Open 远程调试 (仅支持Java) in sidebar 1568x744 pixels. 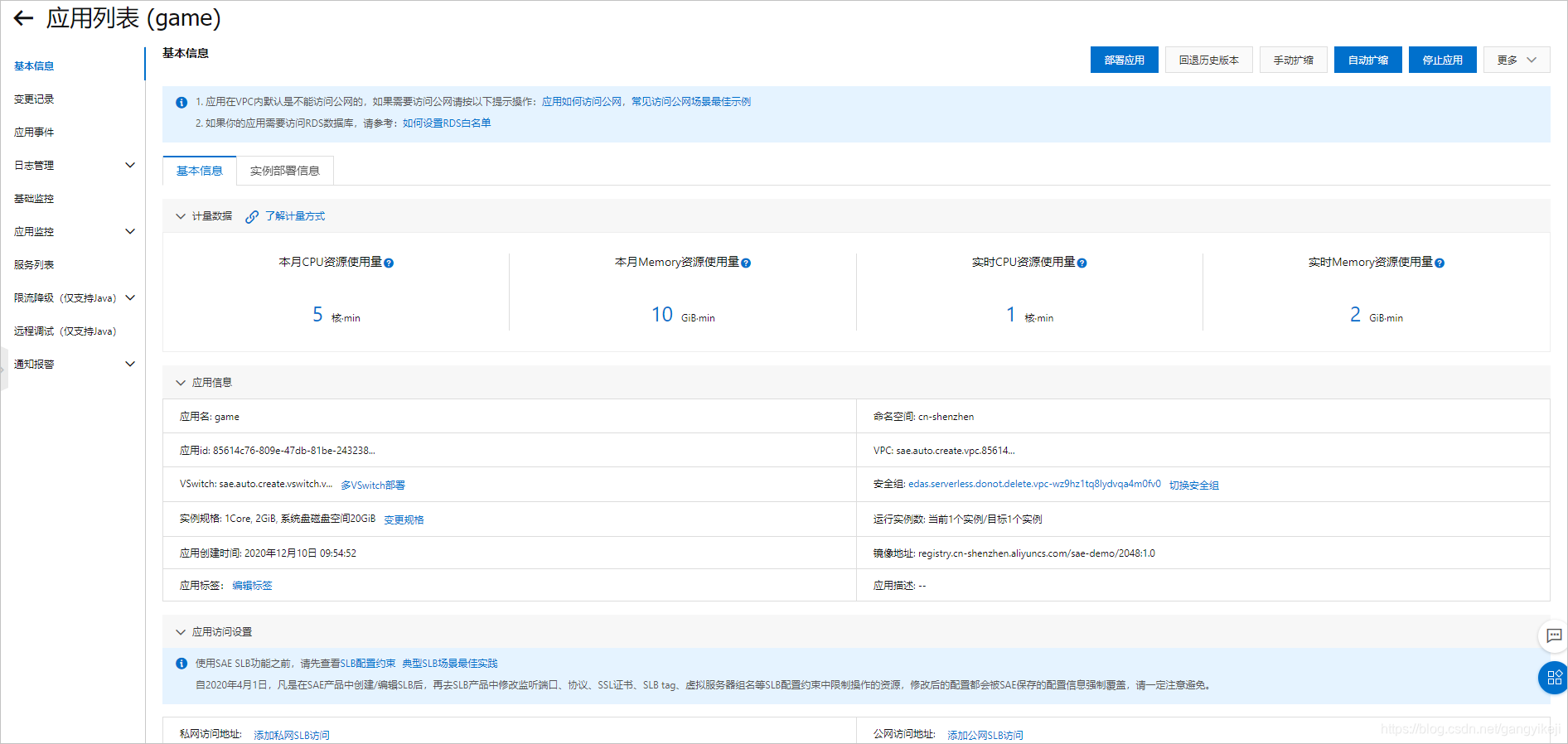65,331
